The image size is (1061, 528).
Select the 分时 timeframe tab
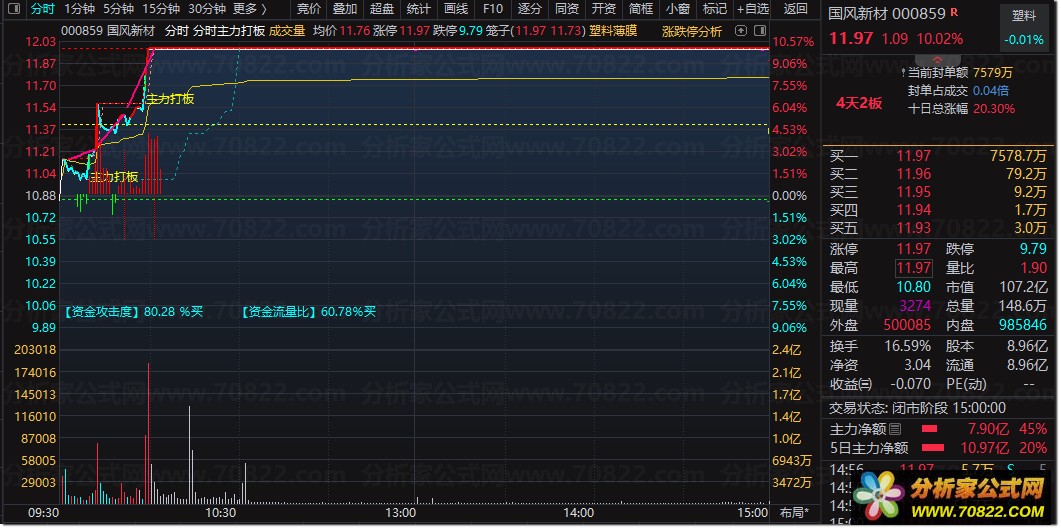tap(43, 9)
